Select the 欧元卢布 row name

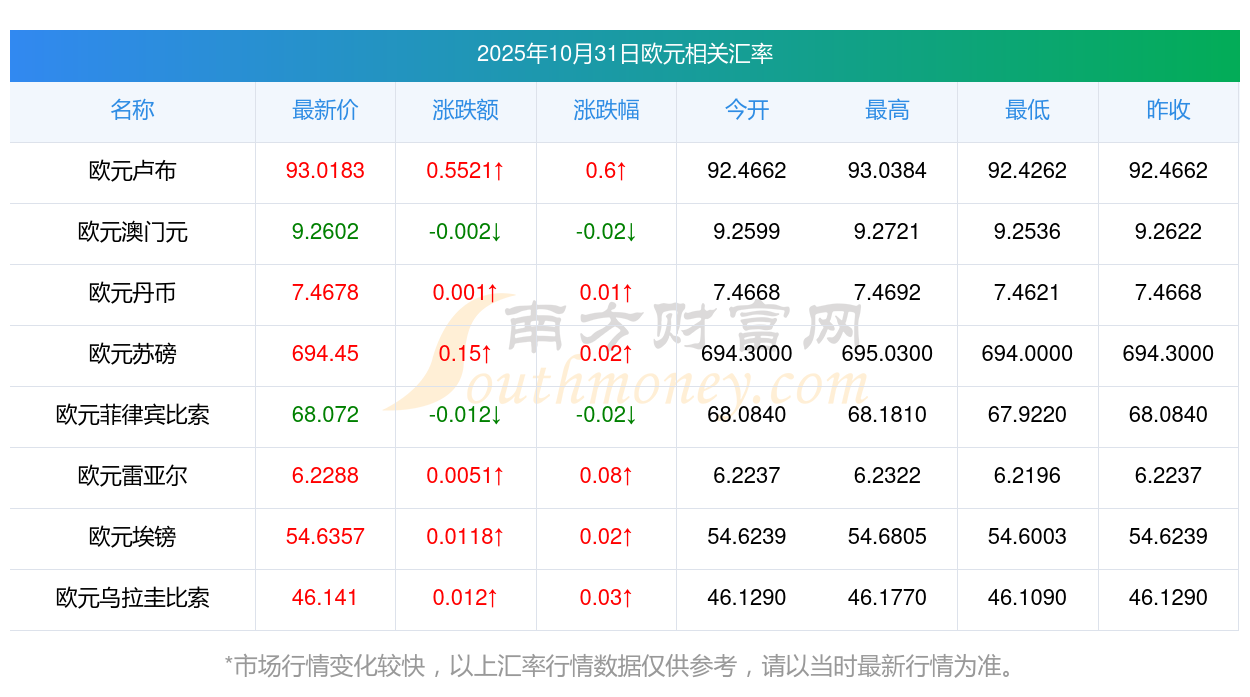[x=133, y=171]
